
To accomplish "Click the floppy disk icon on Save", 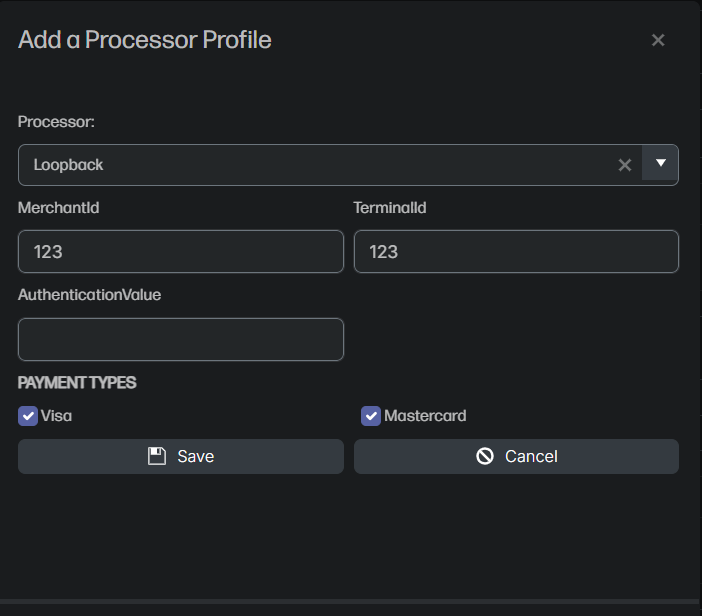I will 157,456.
